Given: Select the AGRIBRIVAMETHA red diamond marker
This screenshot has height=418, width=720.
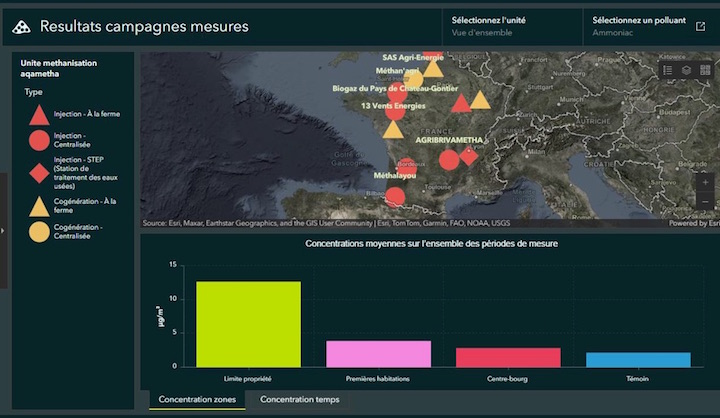Looking at the screenshot, I should pyautogui.click(x=468, y=156).
